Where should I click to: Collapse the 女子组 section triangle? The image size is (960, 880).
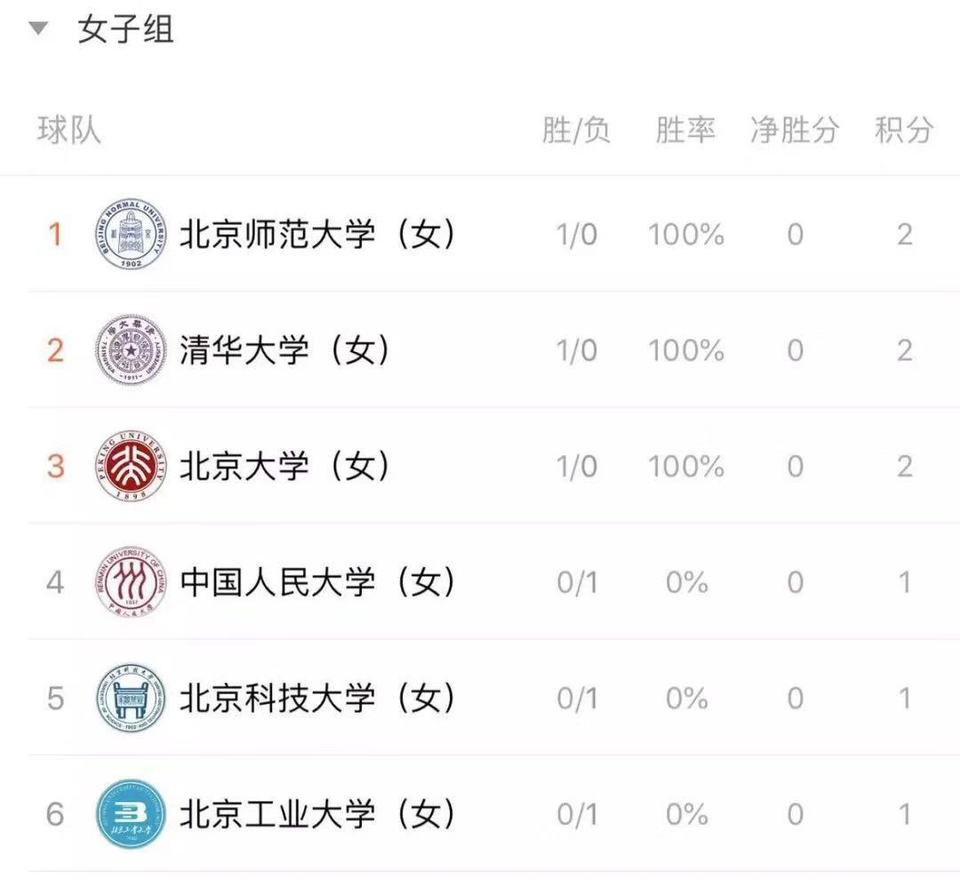coord(38,28)
